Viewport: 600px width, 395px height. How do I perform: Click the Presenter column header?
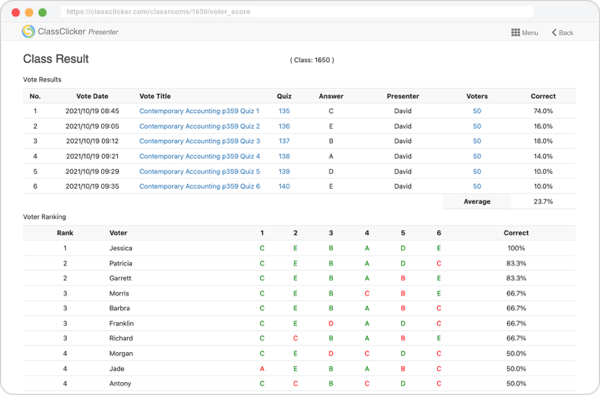(403, 96)
